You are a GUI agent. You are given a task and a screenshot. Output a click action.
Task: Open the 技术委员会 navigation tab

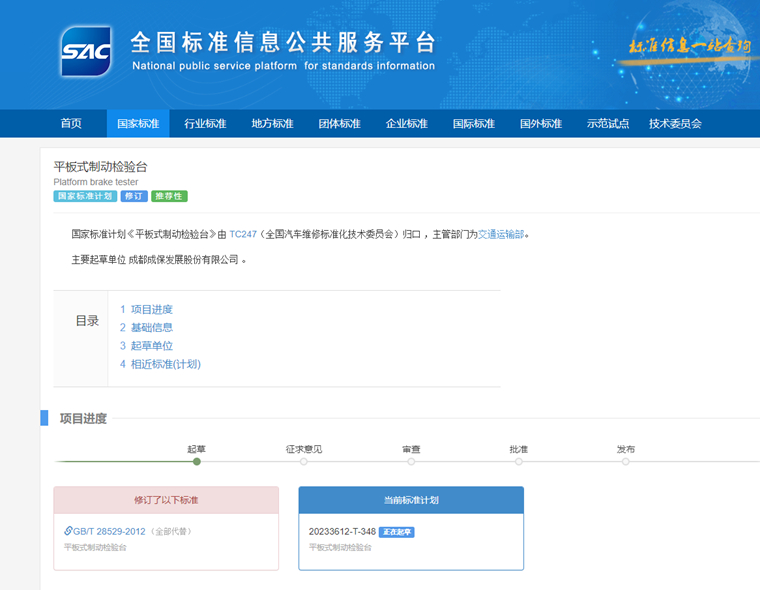click(x=675, y=124)
